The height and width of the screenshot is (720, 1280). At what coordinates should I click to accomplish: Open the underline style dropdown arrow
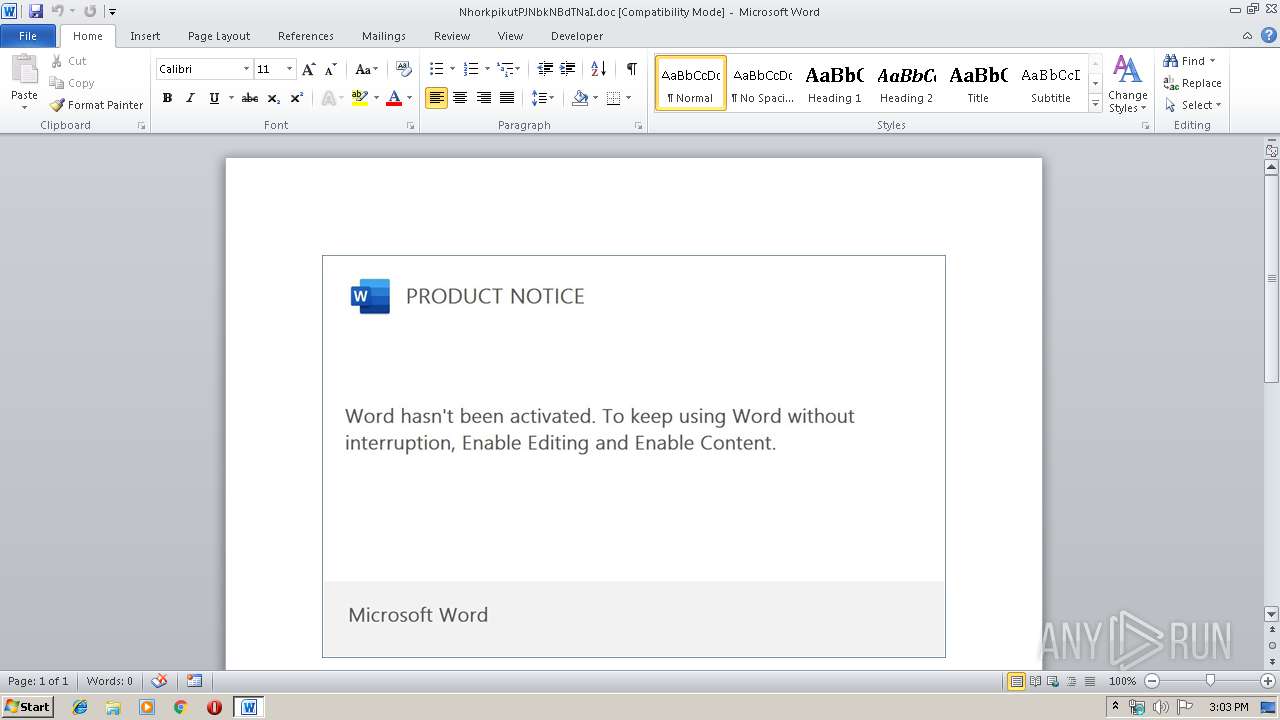[231, 98]
